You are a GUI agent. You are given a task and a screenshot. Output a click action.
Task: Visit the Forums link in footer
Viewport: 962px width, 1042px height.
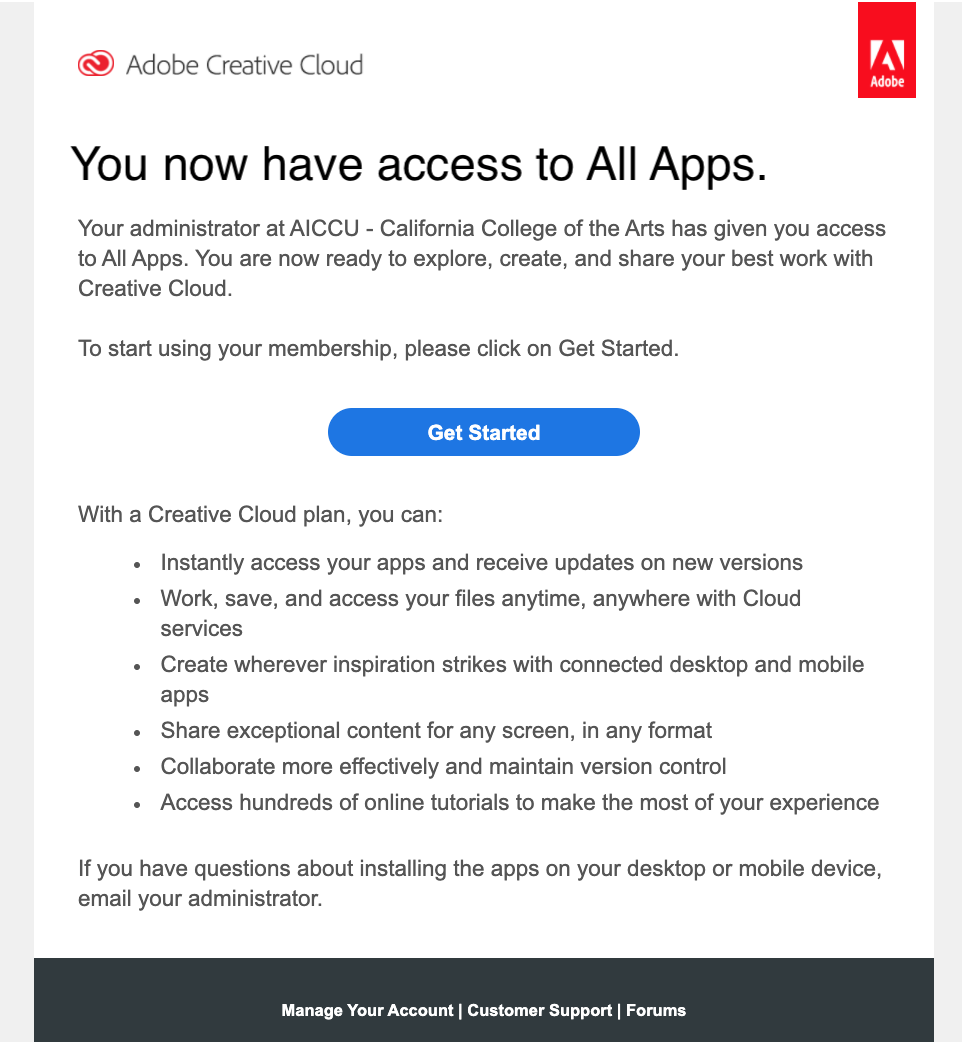click(x=656, y=1010)
